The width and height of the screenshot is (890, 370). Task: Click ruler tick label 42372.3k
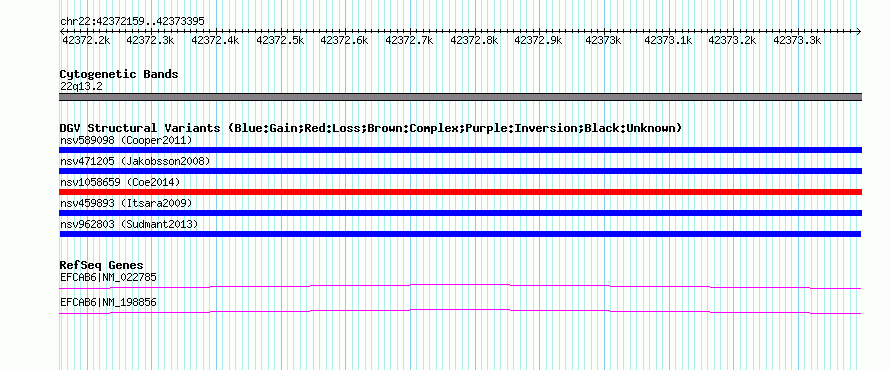pos(150,40)
